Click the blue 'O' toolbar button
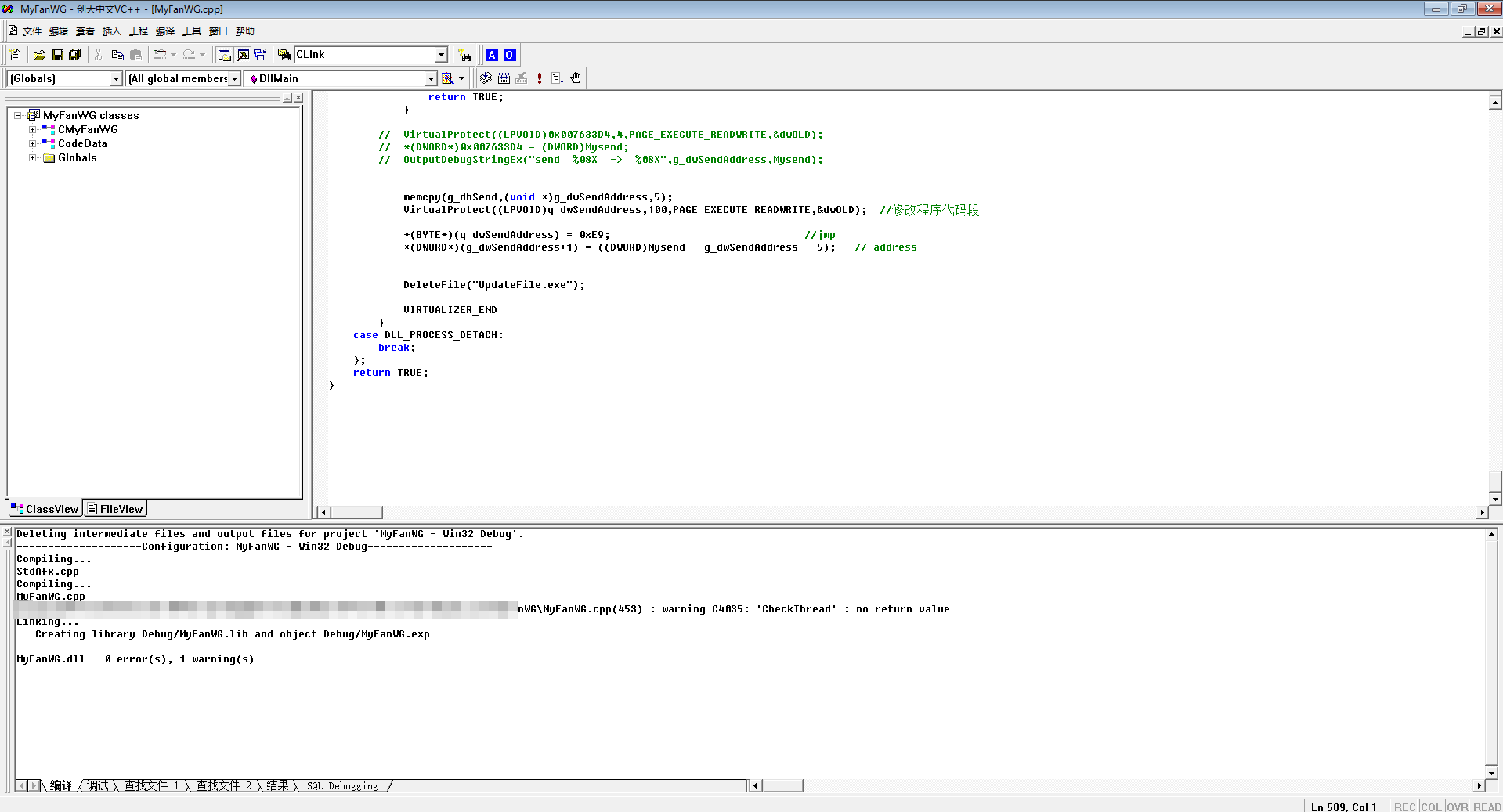Image resolution: width=1503 pixels, height=812 pixels. [x=509, y=55]
